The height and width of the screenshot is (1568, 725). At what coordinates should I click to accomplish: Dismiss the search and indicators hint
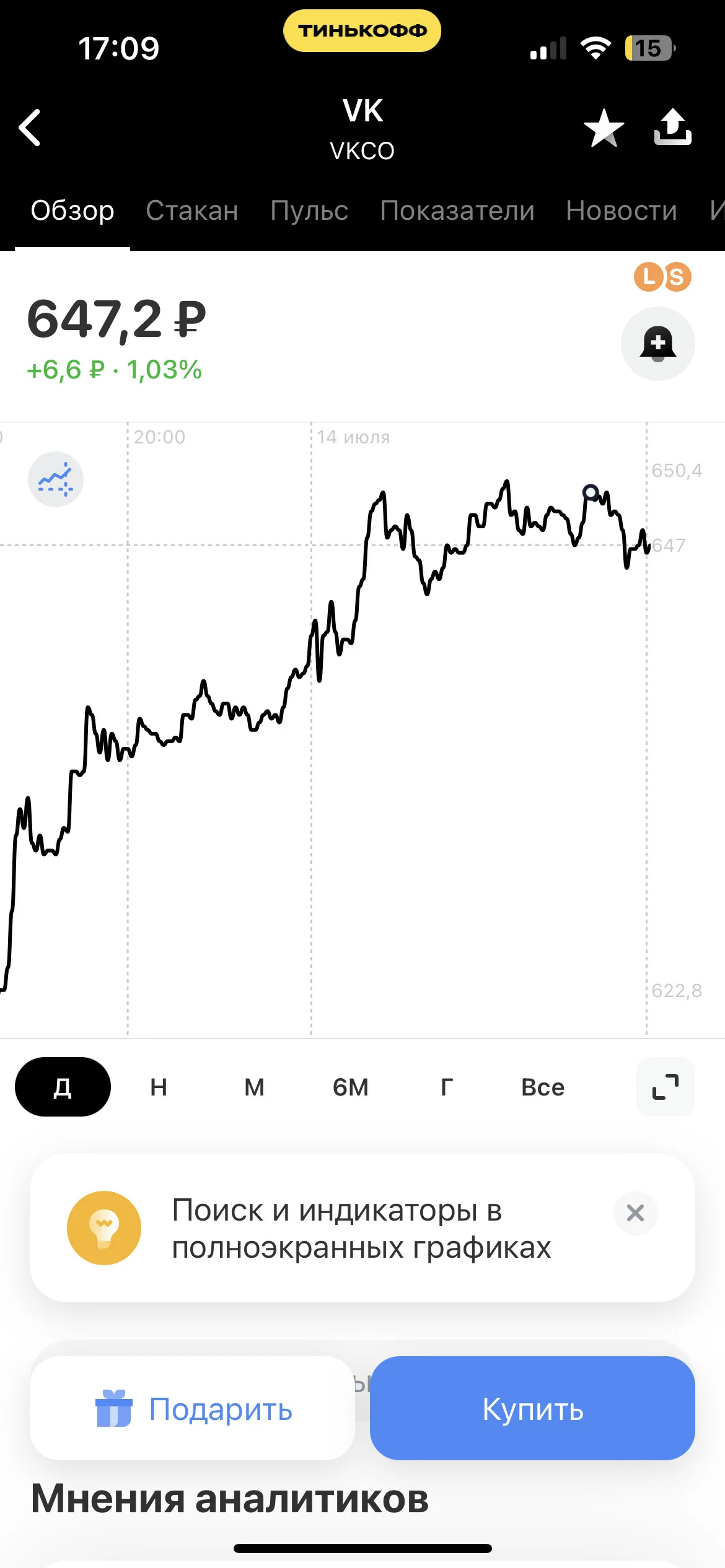pyautogui.click(x=635, y=1213)
